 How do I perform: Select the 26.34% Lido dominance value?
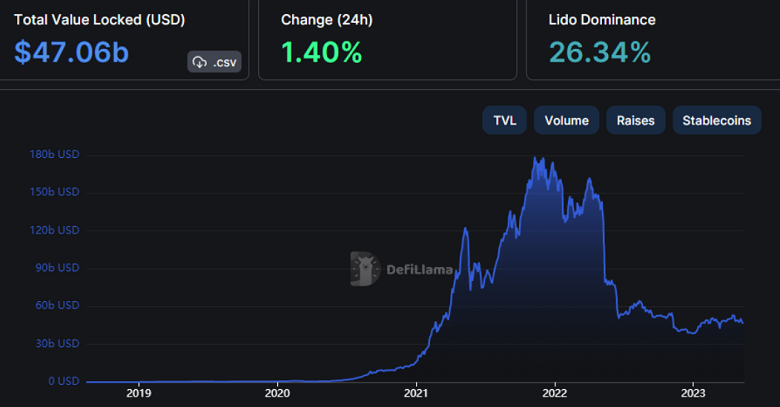602,52
